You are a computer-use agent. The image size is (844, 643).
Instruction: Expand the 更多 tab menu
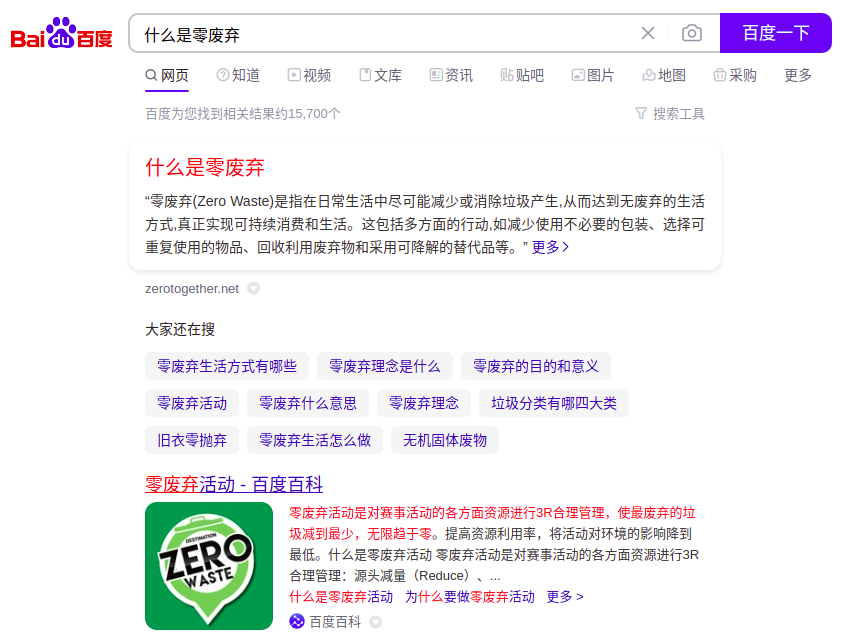pos(798,75)
